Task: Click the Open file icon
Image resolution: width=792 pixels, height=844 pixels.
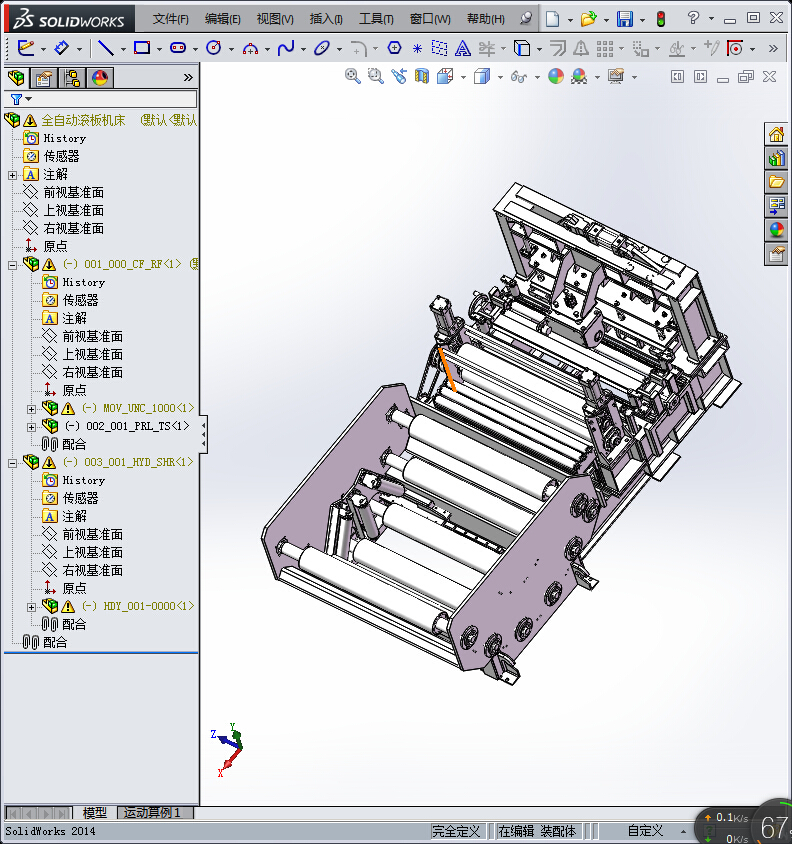Action: pyautogui.click(x=588, y=19)
